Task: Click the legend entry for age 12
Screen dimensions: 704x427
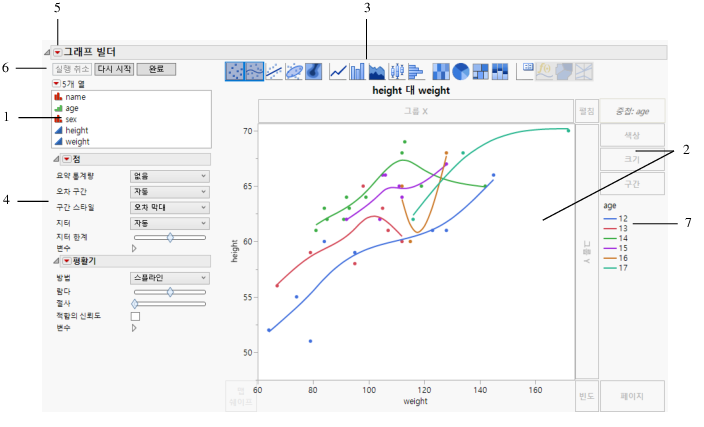Action: tap(616, 219)
